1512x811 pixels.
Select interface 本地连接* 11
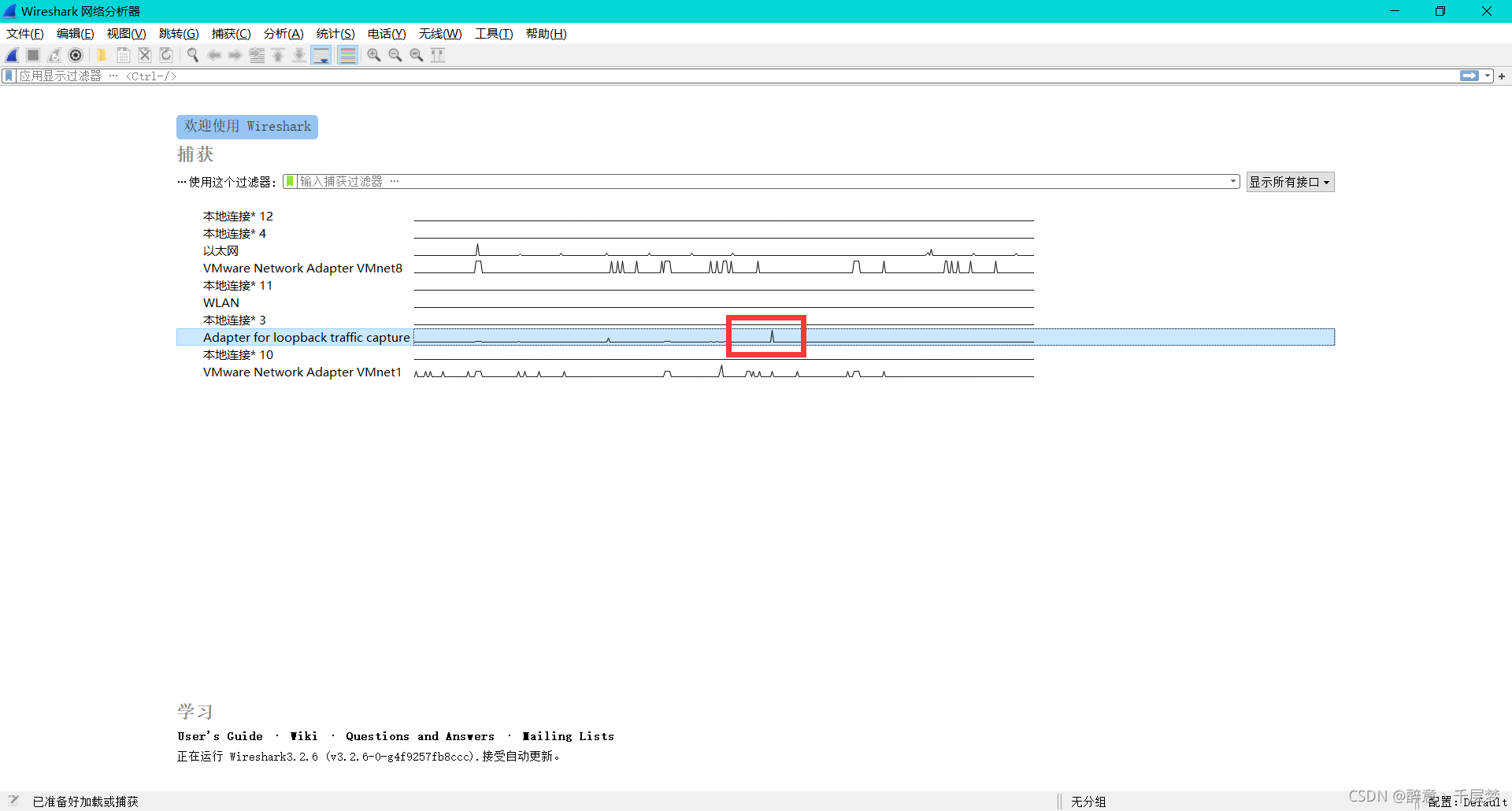(238, 285)
